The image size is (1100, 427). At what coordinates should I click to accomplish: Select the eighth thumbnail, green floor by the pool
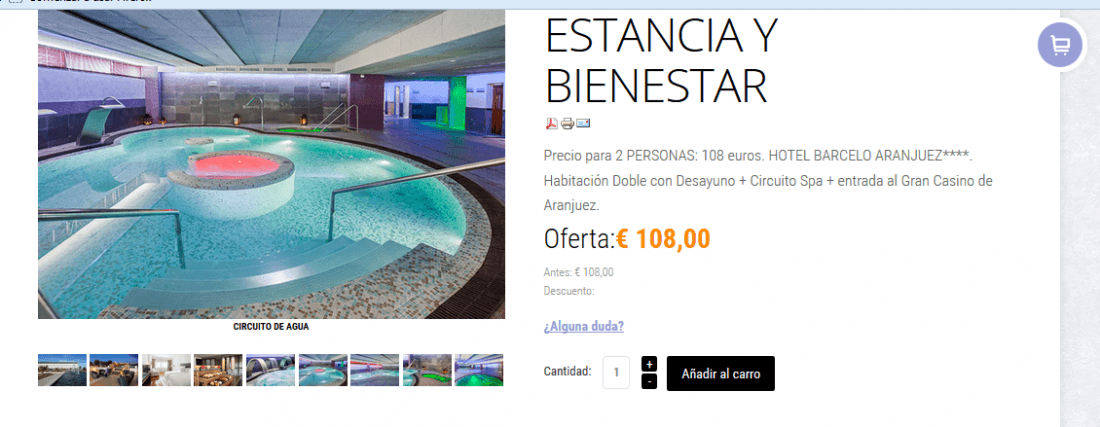(427, 370)
